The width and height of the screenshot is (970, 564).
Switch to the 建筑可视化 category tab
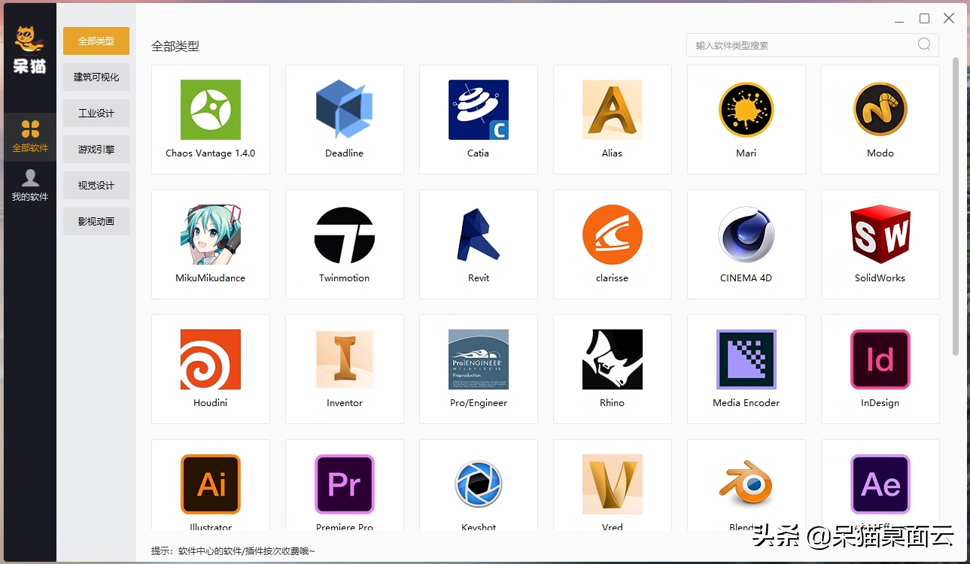pyautogui.click(x=96, y=77)
